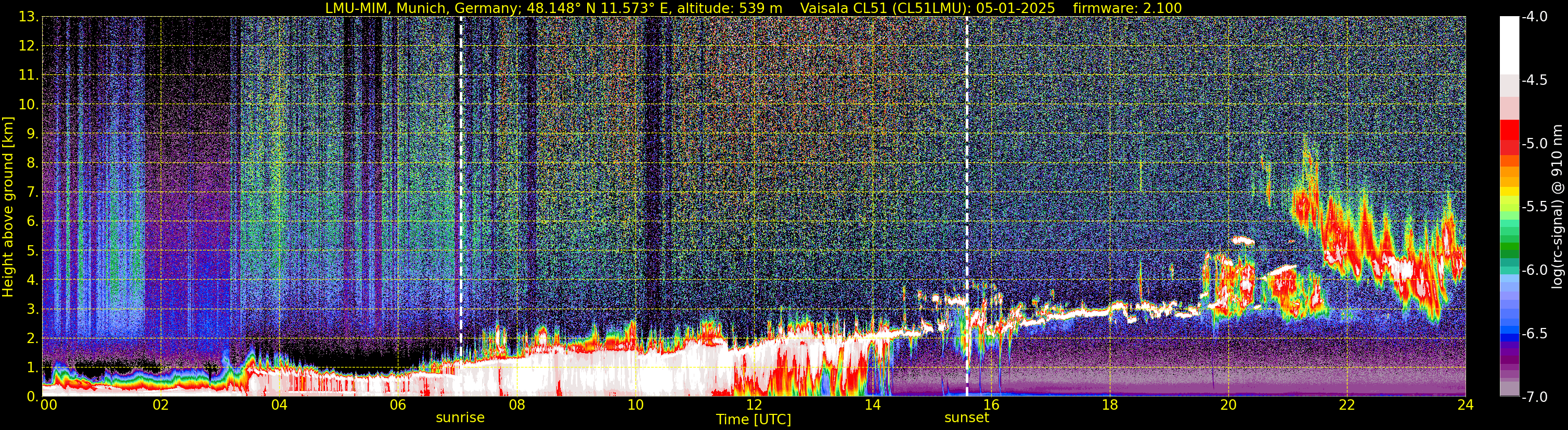This screenshot has width=1568, height=430.
Task: Click the '13.' height axis tick
Action: tap(29, 17)
